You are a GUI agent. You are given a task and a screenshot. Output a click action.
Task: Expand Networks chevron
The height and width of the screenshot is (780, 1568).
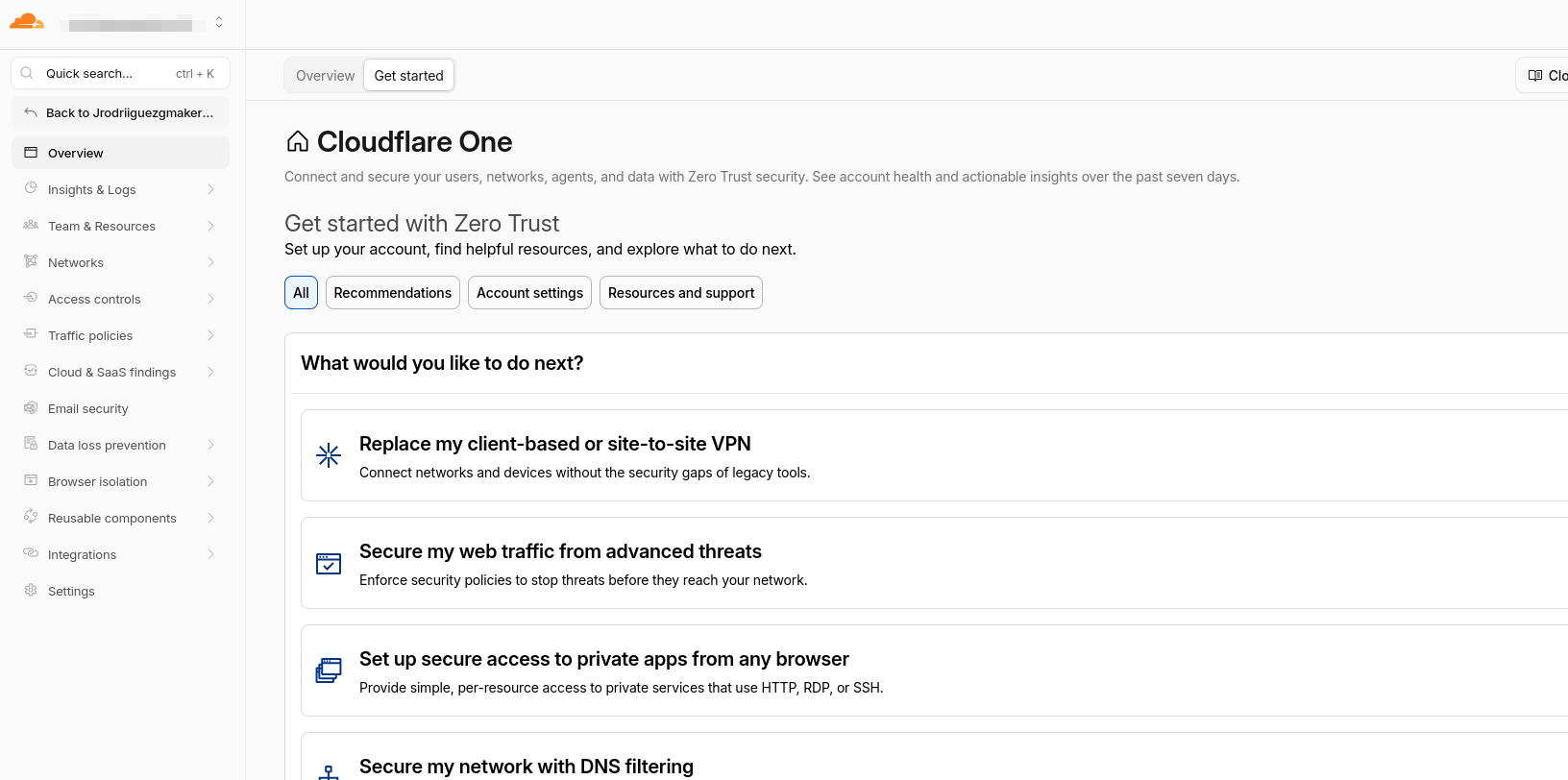210,262
